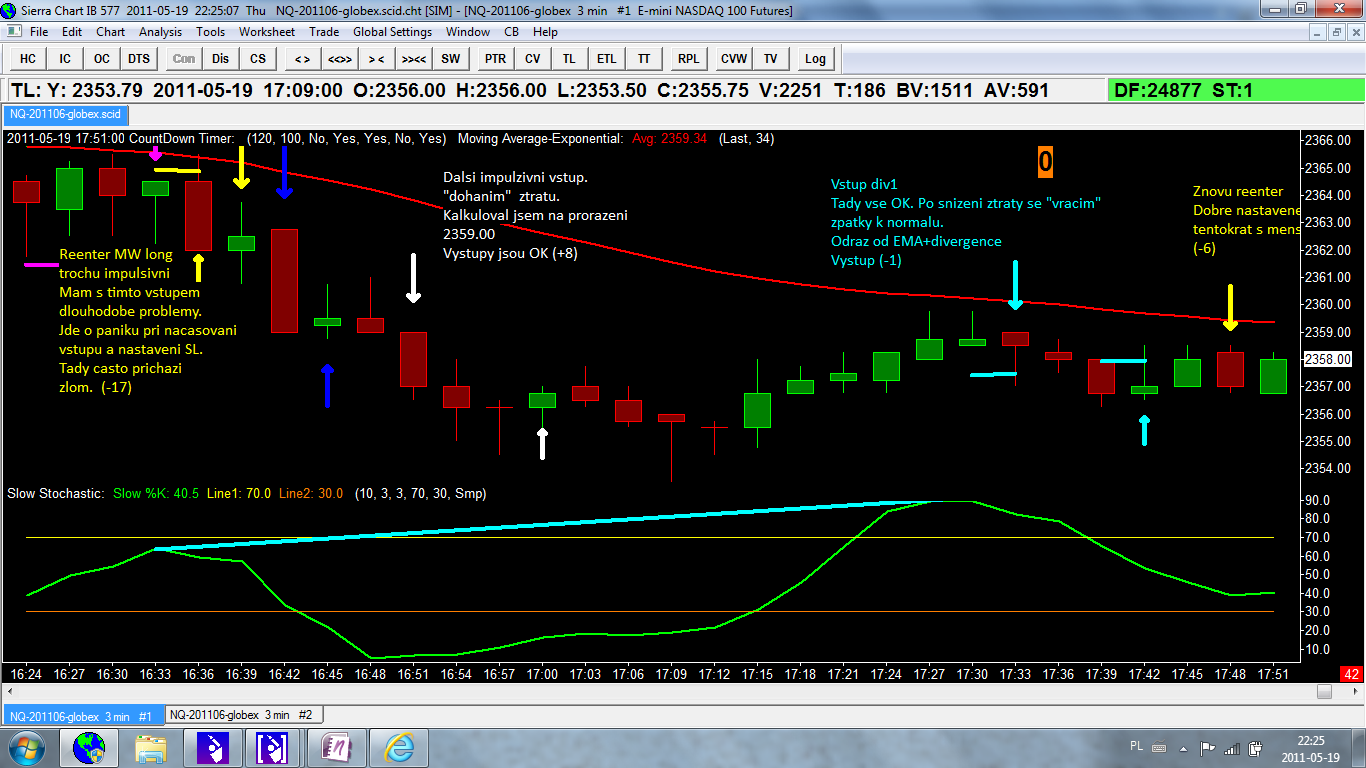Restore down the inner chart window
1366x768 pixels.
1336,32
